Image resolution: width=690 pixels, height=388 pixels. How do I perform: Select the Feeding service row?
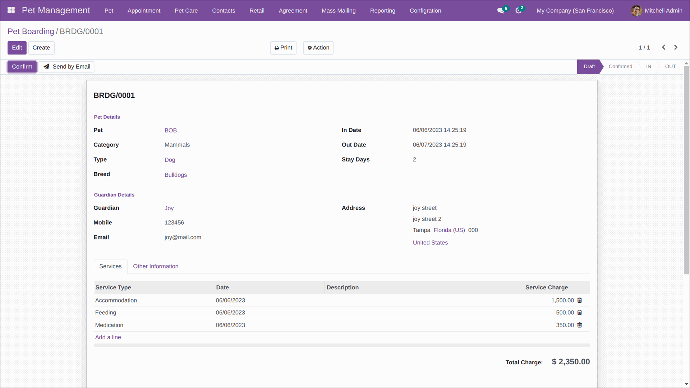(x=342, y=313)
